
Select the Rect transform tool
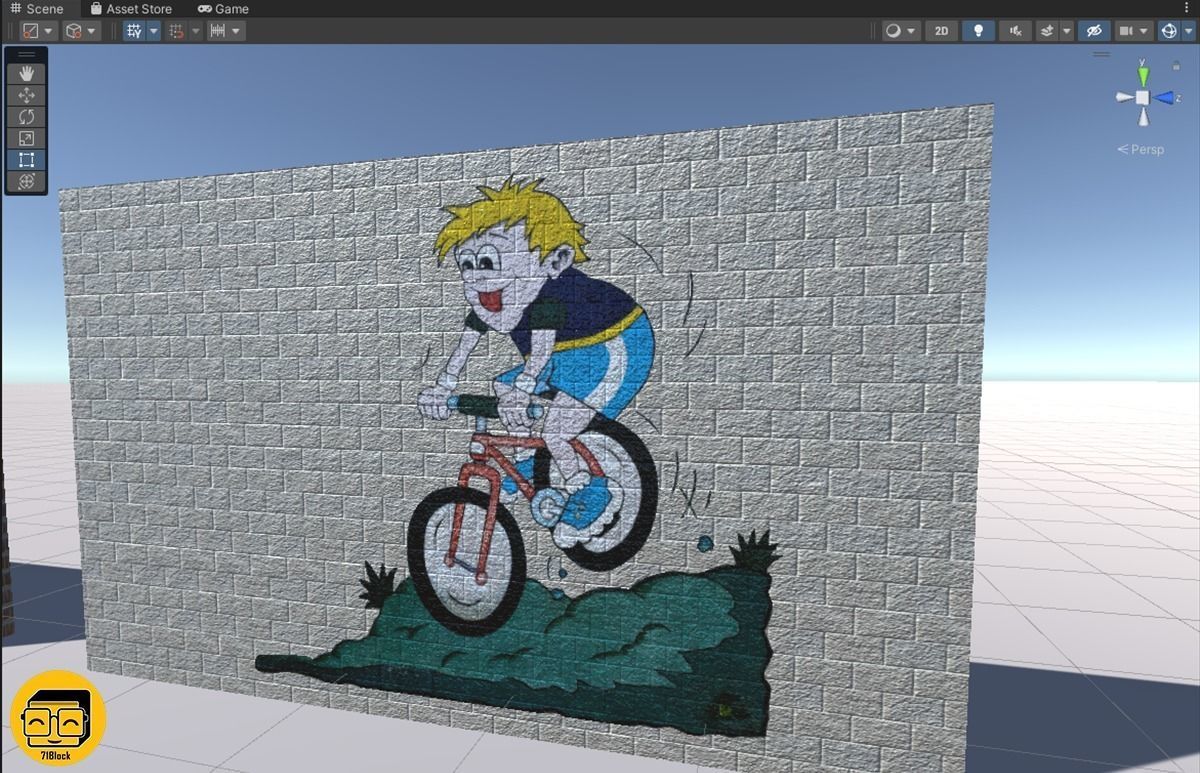click(x=26, y=160)
